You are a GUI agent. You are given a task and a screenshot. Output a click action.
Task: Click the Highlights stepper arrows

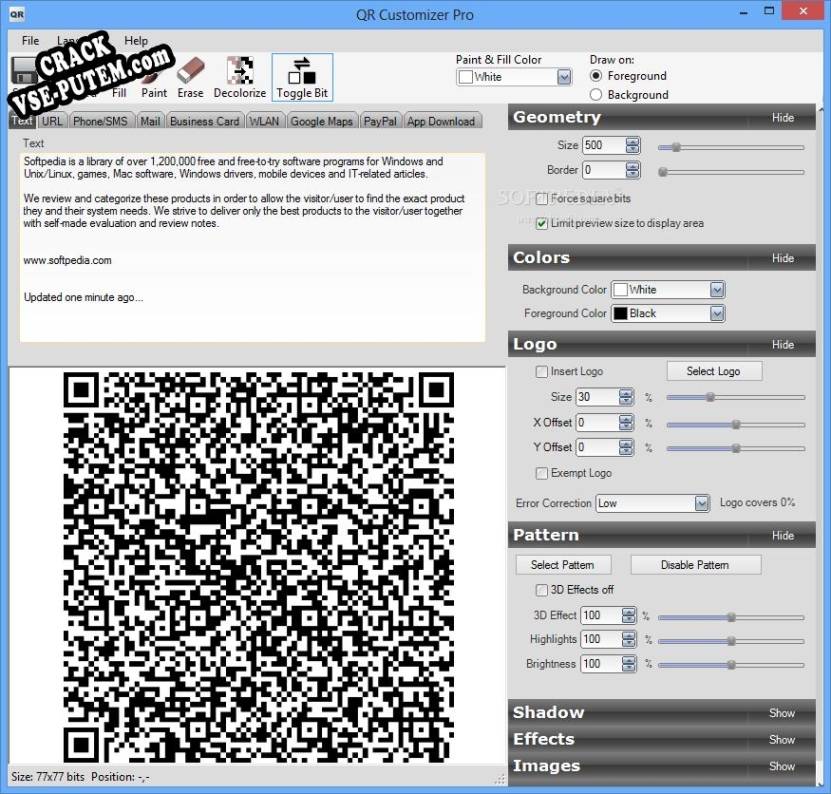629,639
